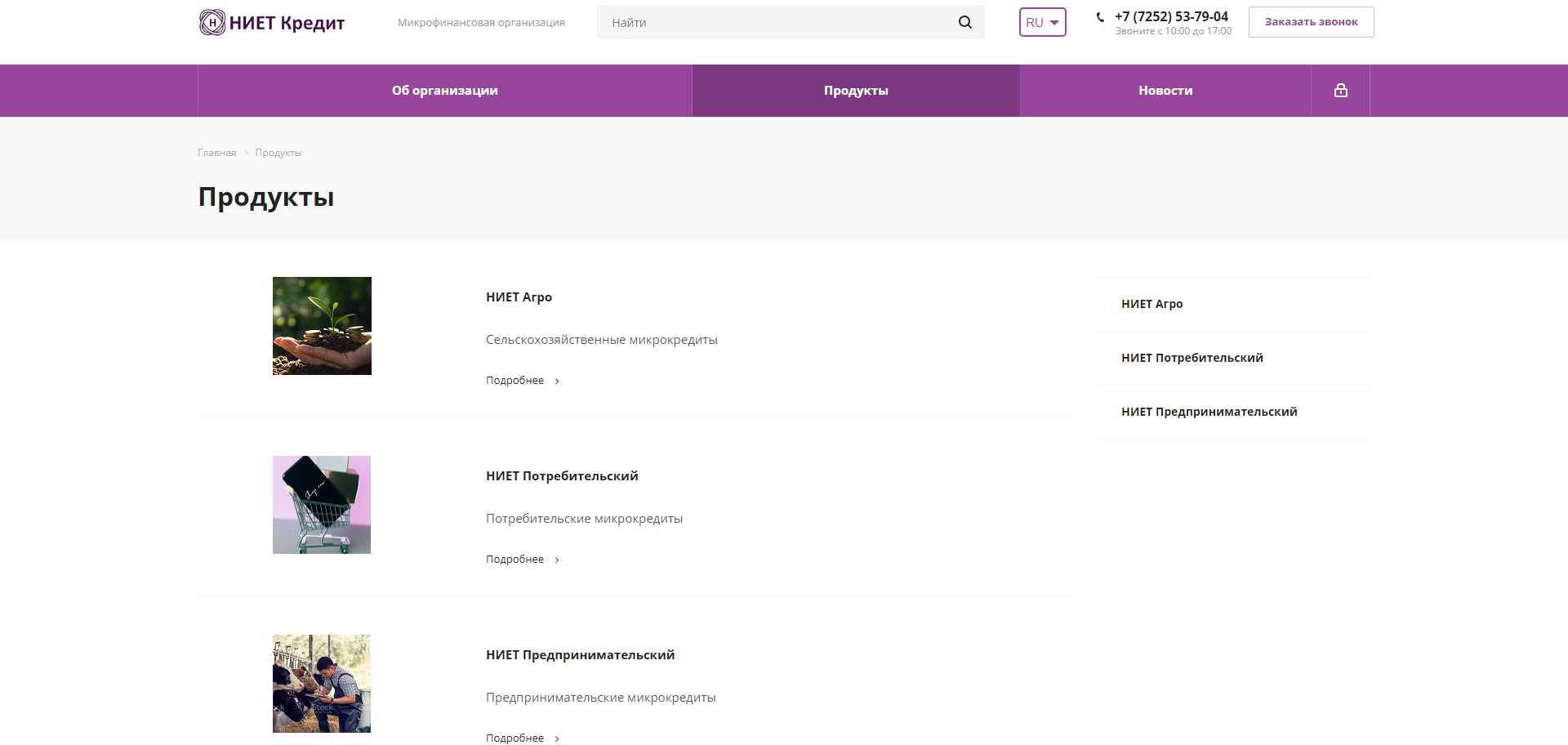Open the НИЕТ Агро product heading
The image size is (1568, 745).
[x=519, y=297]
